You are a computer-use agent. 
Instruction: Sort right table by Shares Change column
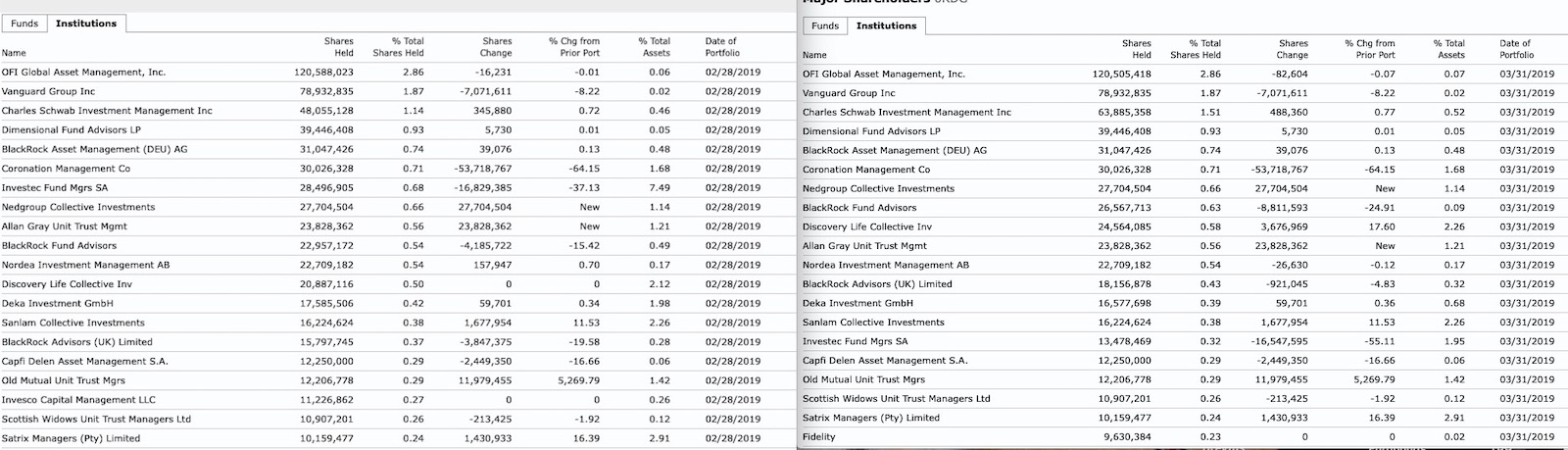[x=1293, y=49]
